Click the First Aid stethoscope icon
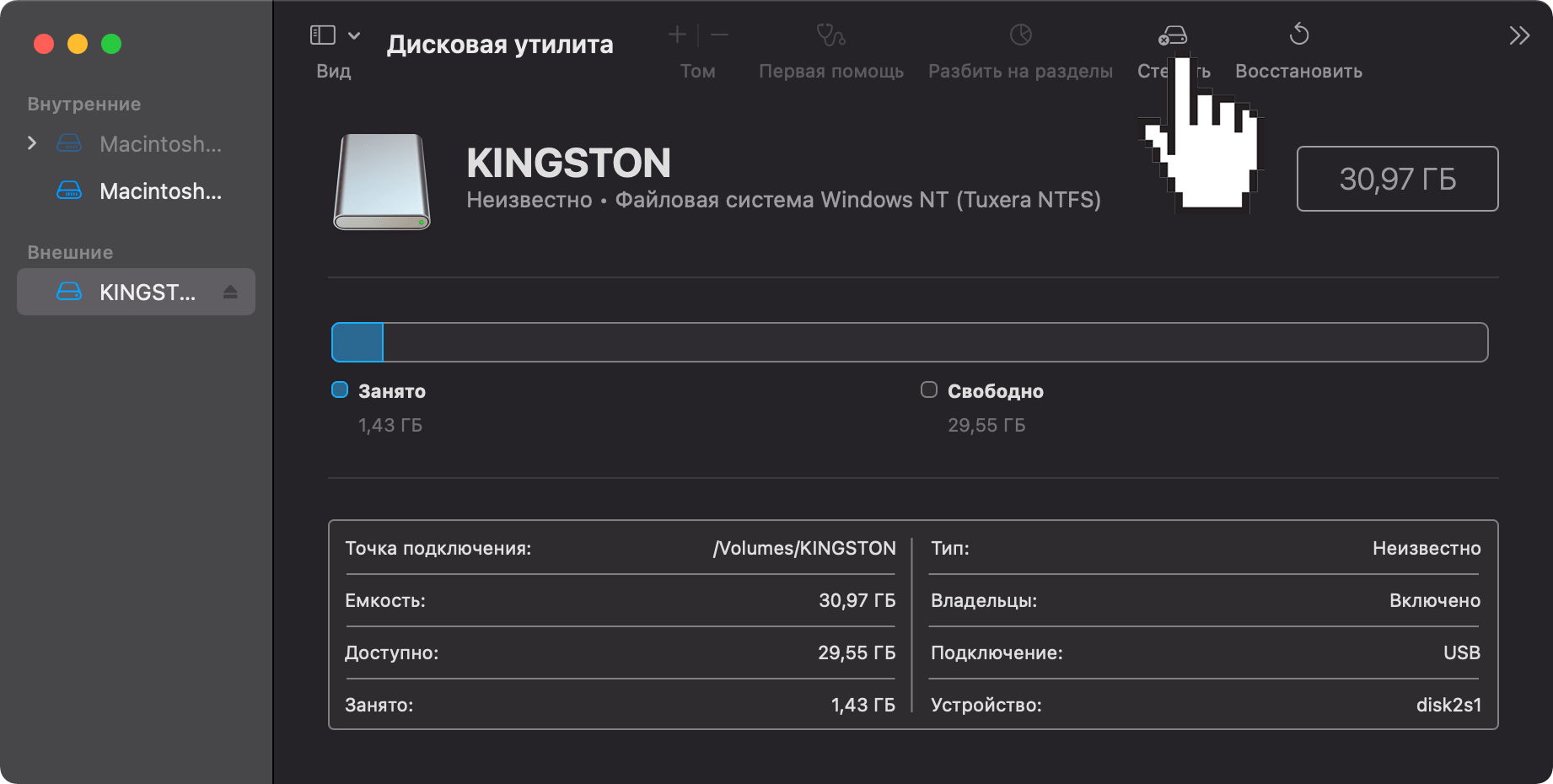Viewport: 1553px width, 784px height. point(830,35)
